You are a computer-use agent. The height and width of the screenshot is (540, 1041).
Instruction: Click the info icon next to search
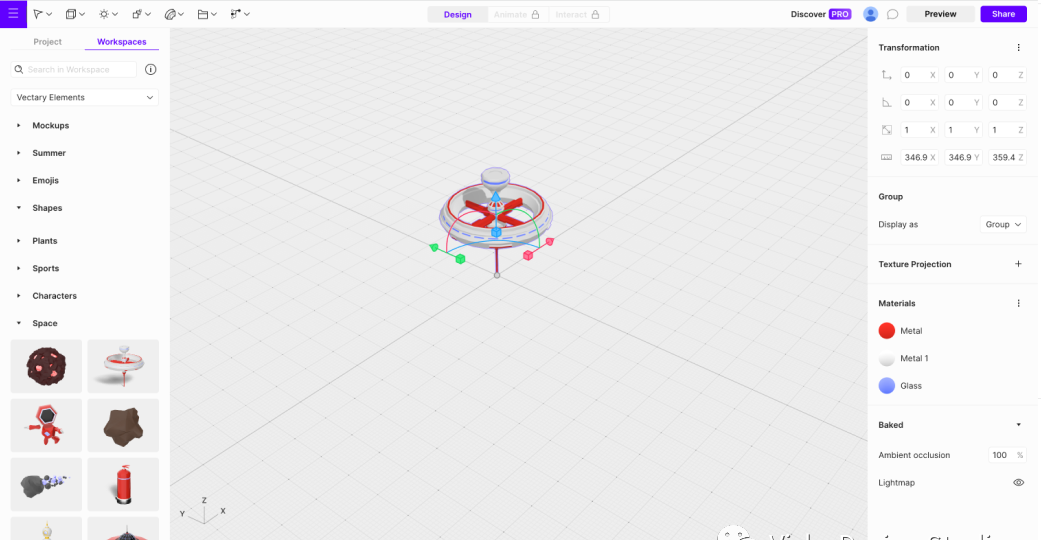[x=151, y=70]
